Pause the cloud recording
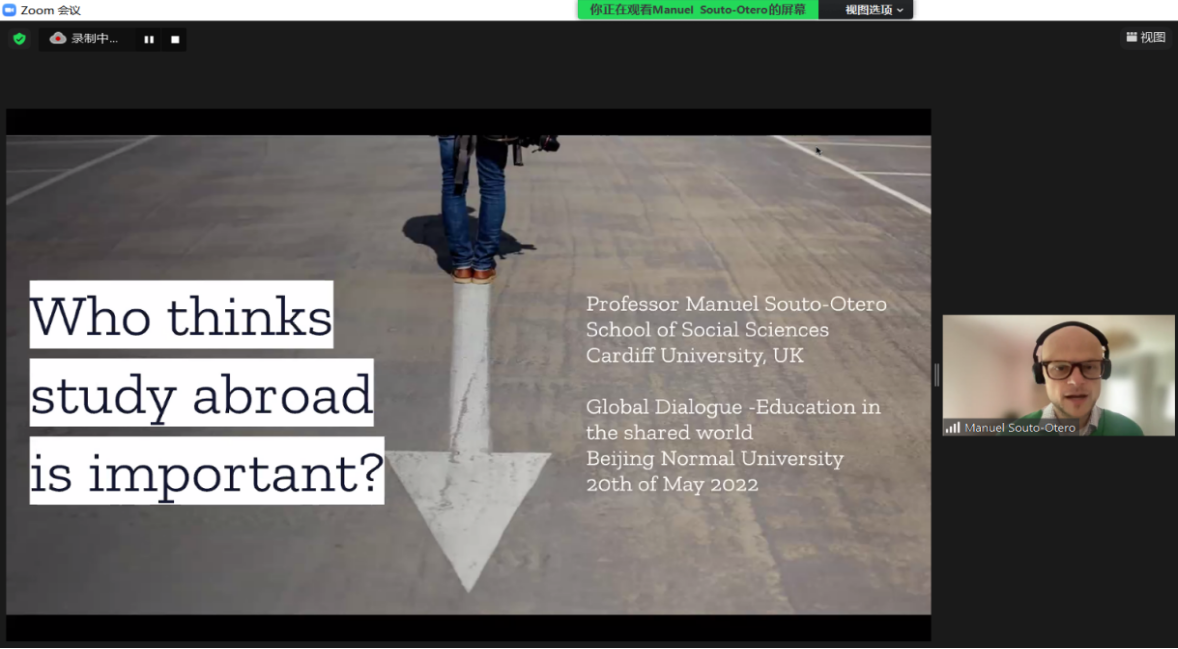The height and width of the screenshot is (649, 1178). 149,40
